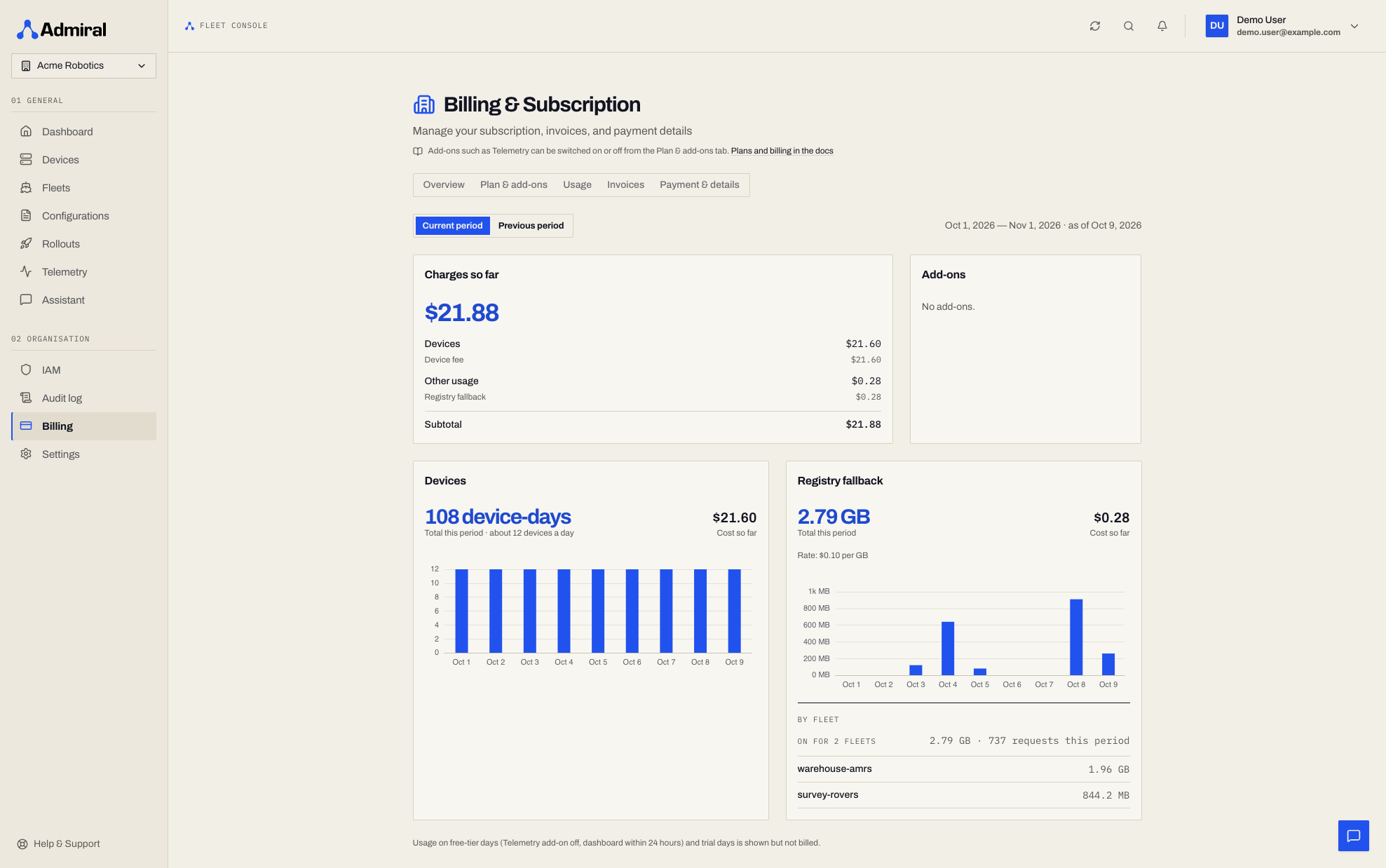
Task: Open Telemetry pulse icon
Action: coord(26,271)
